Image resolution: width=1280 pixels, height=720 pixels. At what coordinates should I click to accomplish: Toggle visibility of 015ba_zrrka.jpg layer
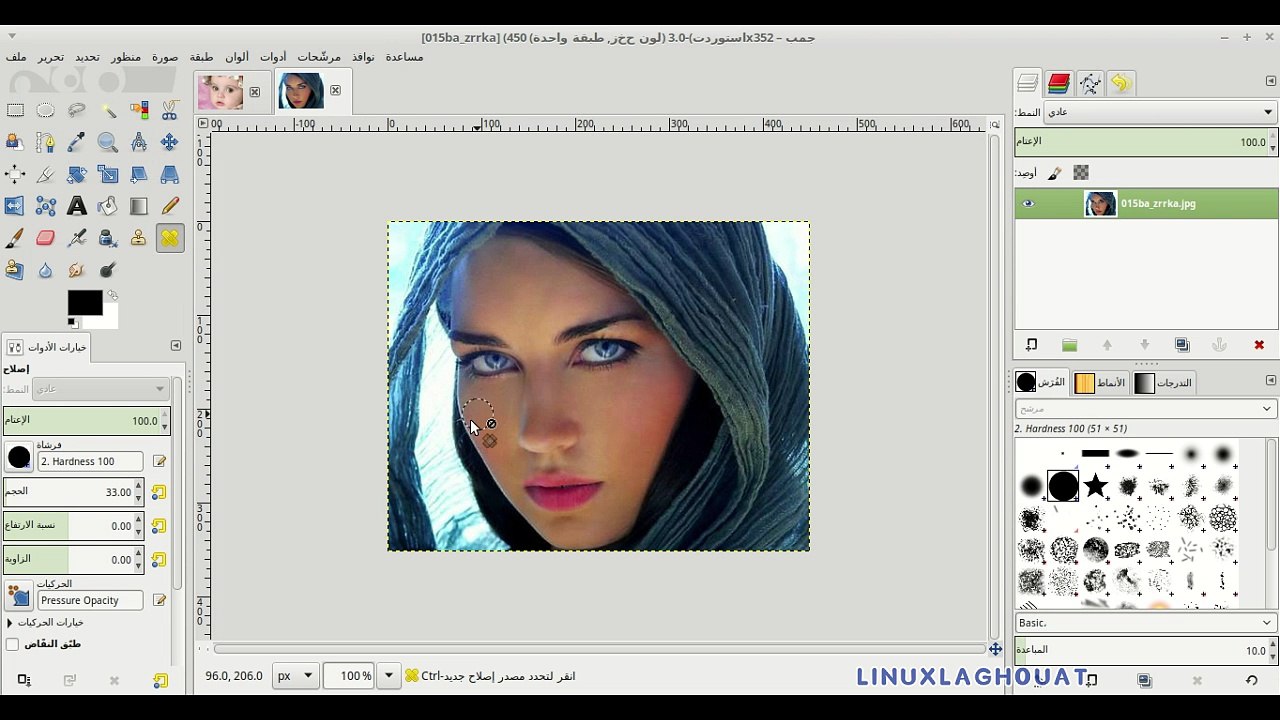1027,204
